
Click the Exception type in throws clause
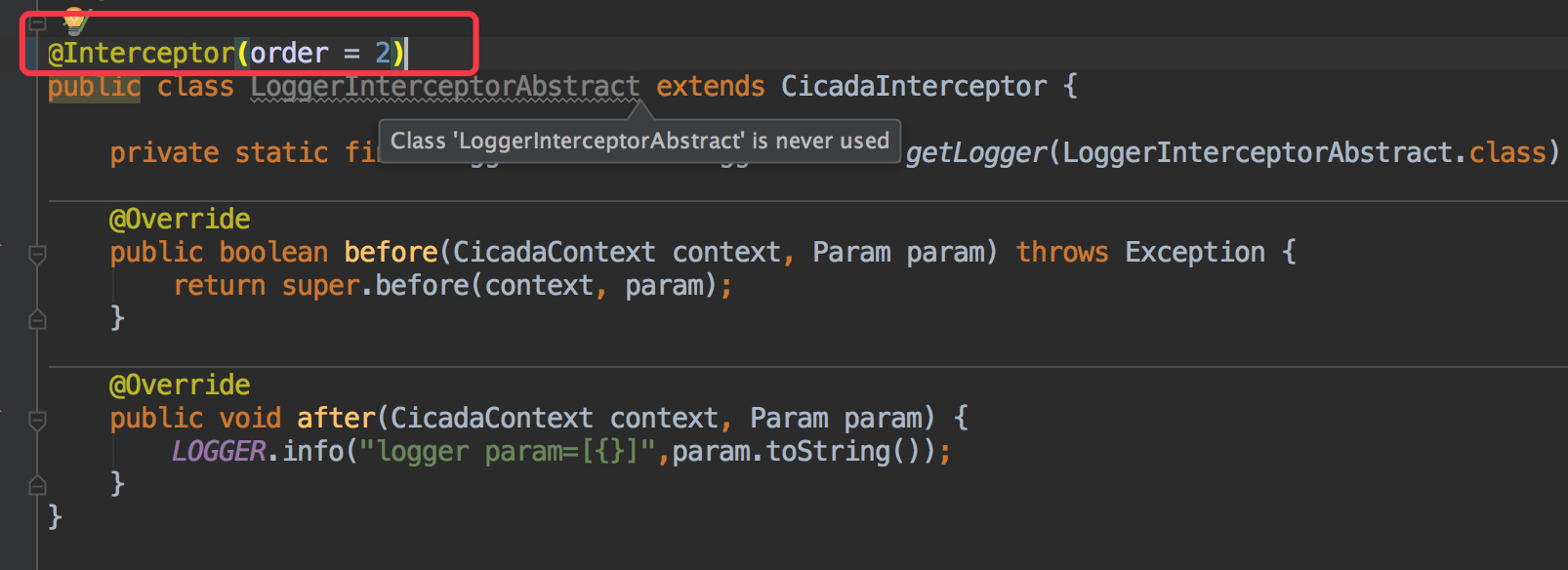pos(1195,252)
